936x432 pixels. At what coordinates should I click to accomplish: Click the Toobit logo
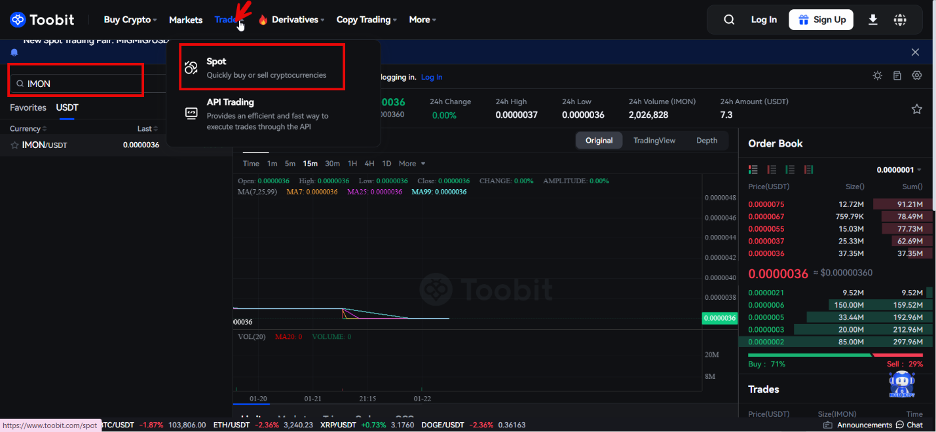pos(47,19)
